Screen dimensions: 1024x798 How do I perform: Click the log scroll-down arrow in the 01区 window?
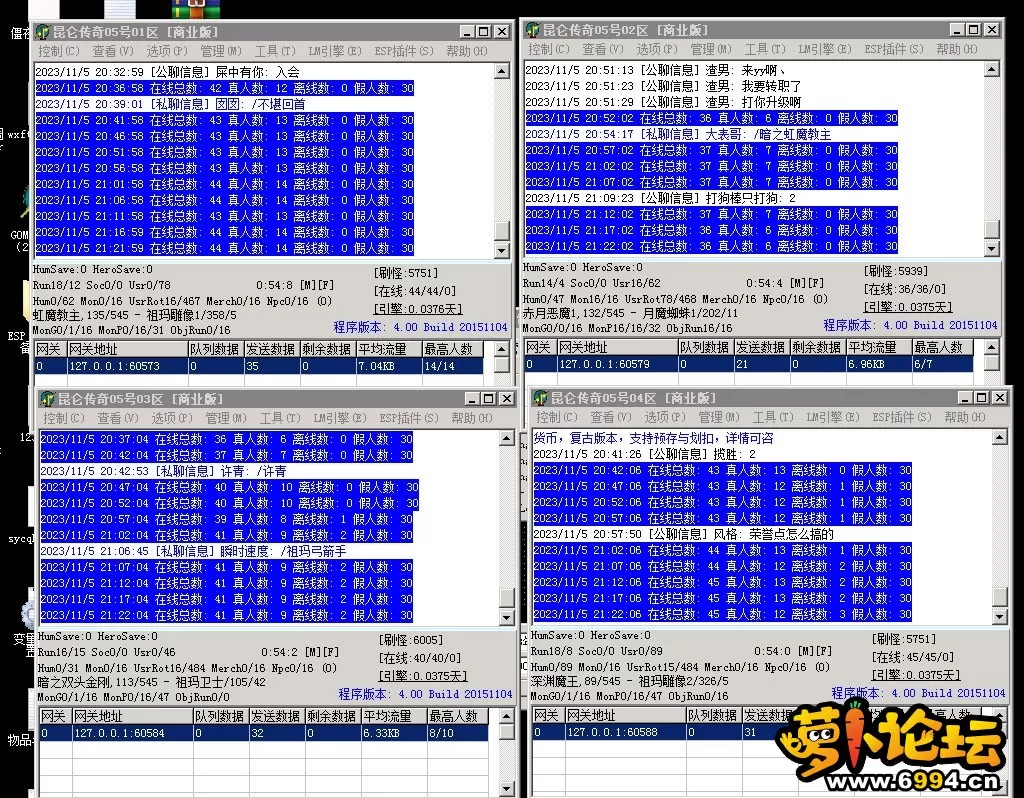pyautogui.click(x=502, y=250)
